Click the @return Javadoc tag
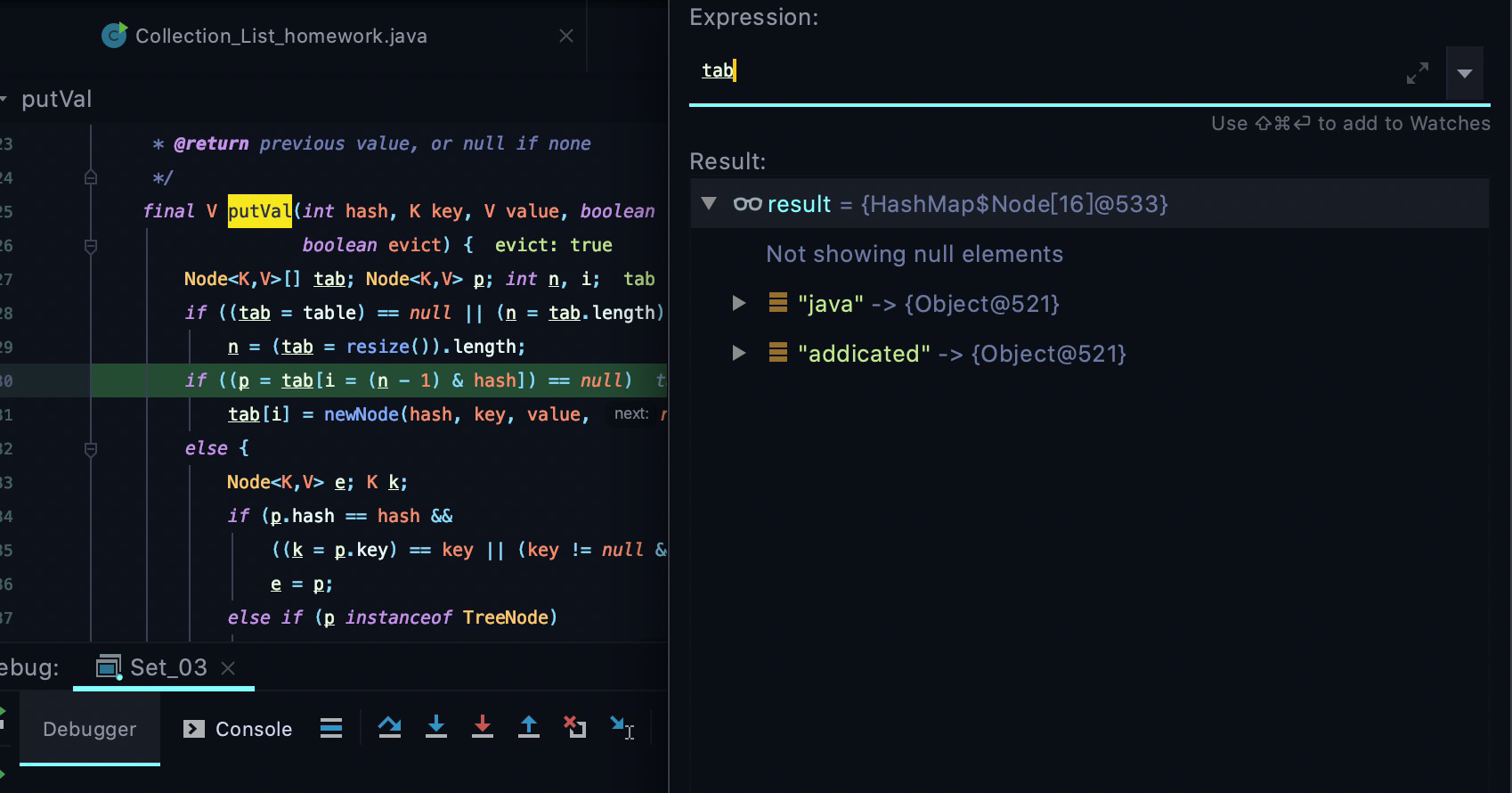 click(211, 143)
